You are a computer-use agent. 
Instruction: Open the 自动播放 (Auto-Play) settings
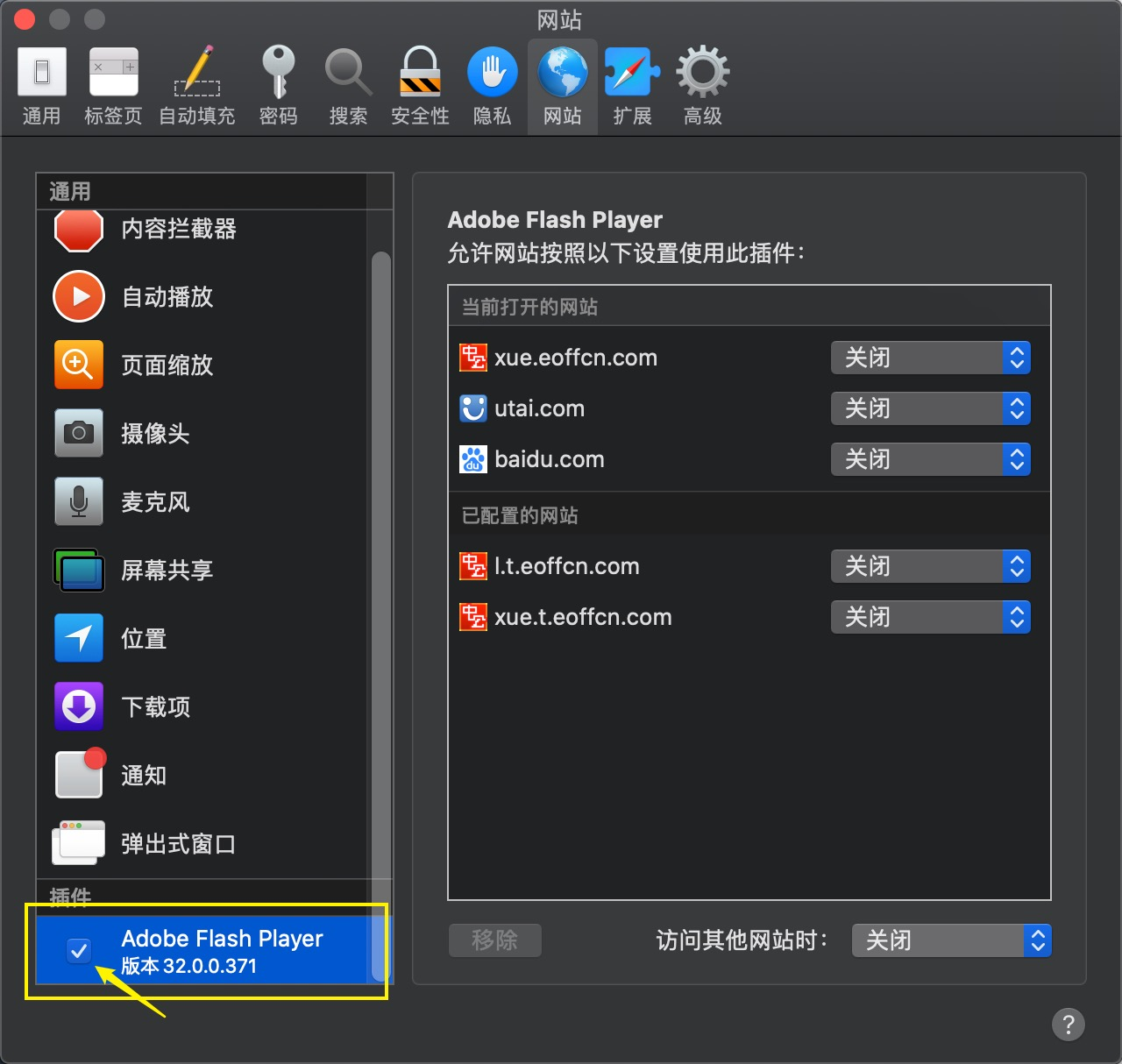point(167,297)
